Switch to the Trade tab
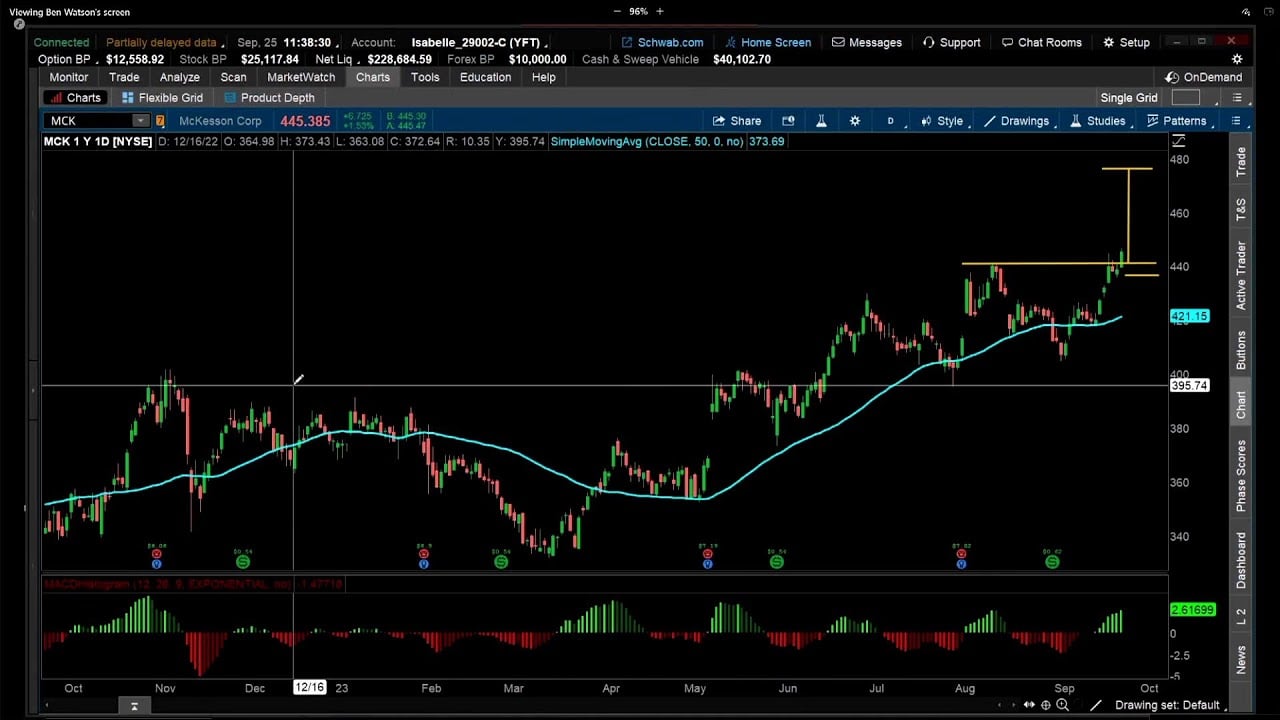The height and width of the screenshot is (720, 1280). 124,77
